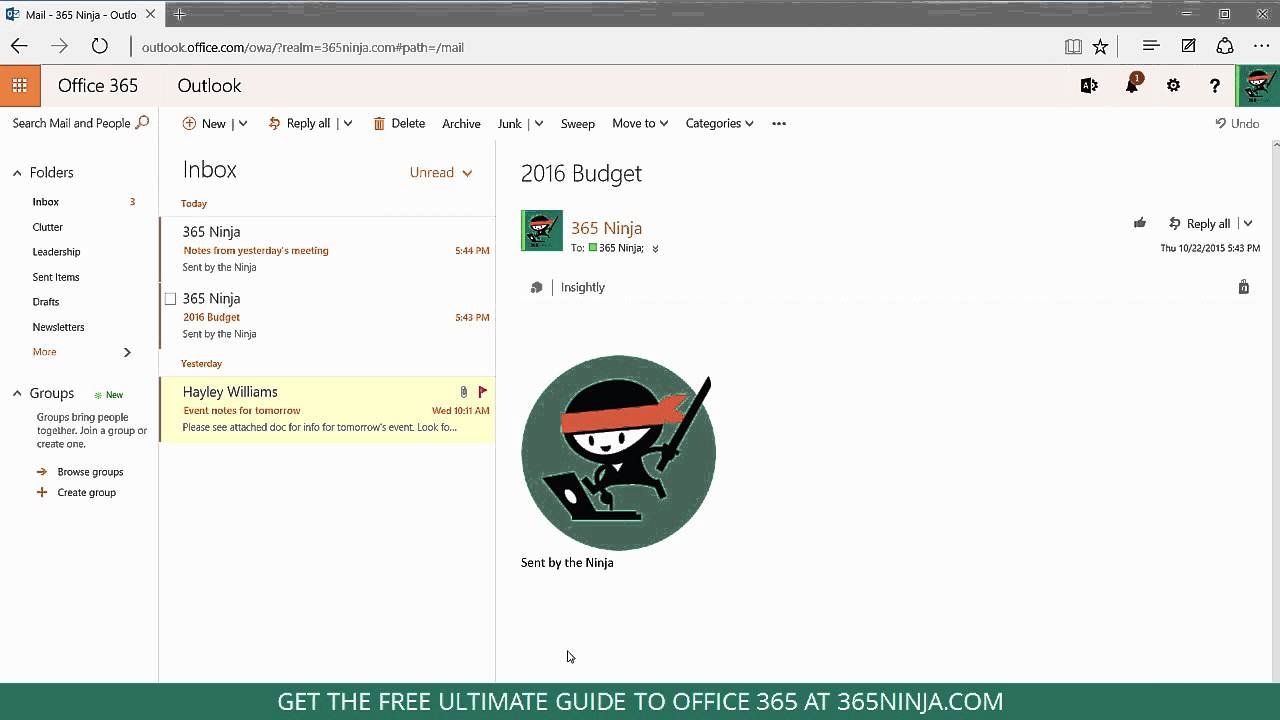Click the search magnifier icon
The width and height of the screenshot is (1280, 720).
tap(142, 123)
